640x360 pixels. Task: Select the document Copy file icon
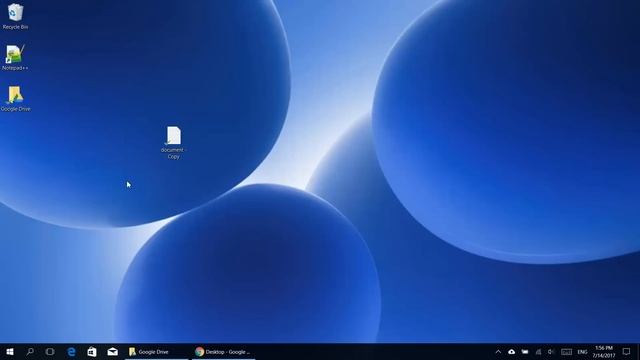(173, 142)
